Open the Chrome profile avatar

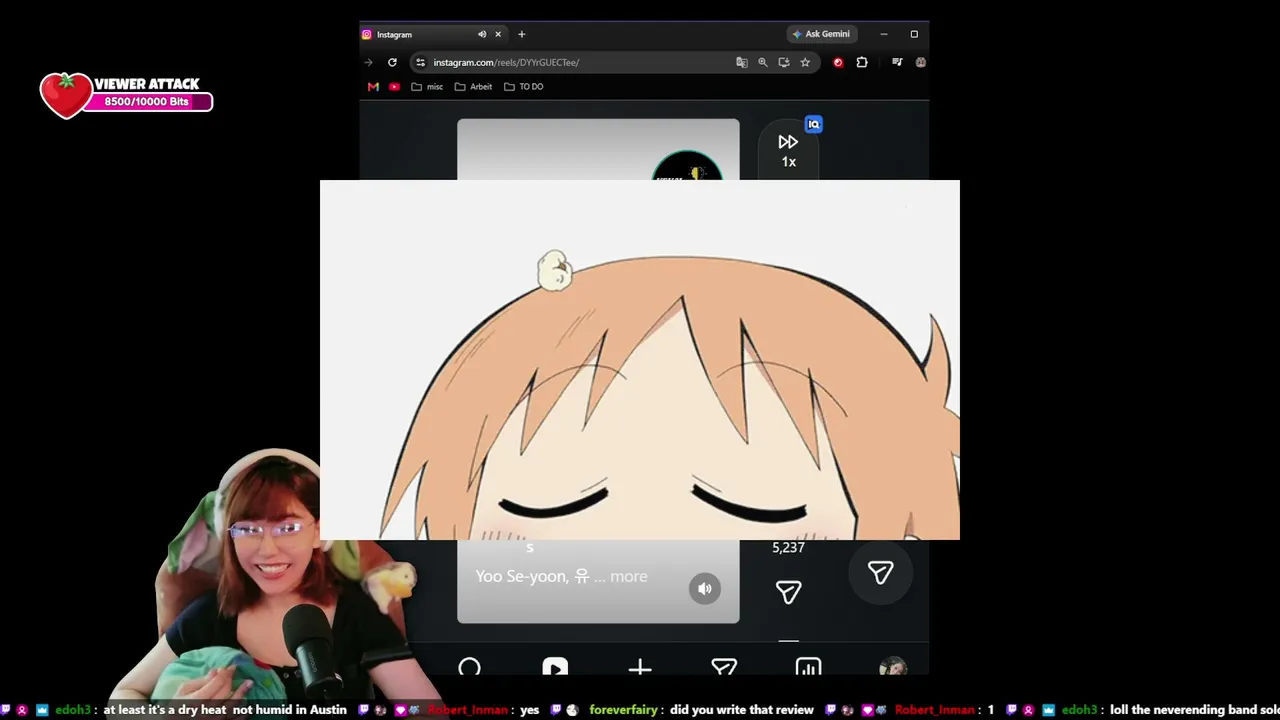[920, 62]
